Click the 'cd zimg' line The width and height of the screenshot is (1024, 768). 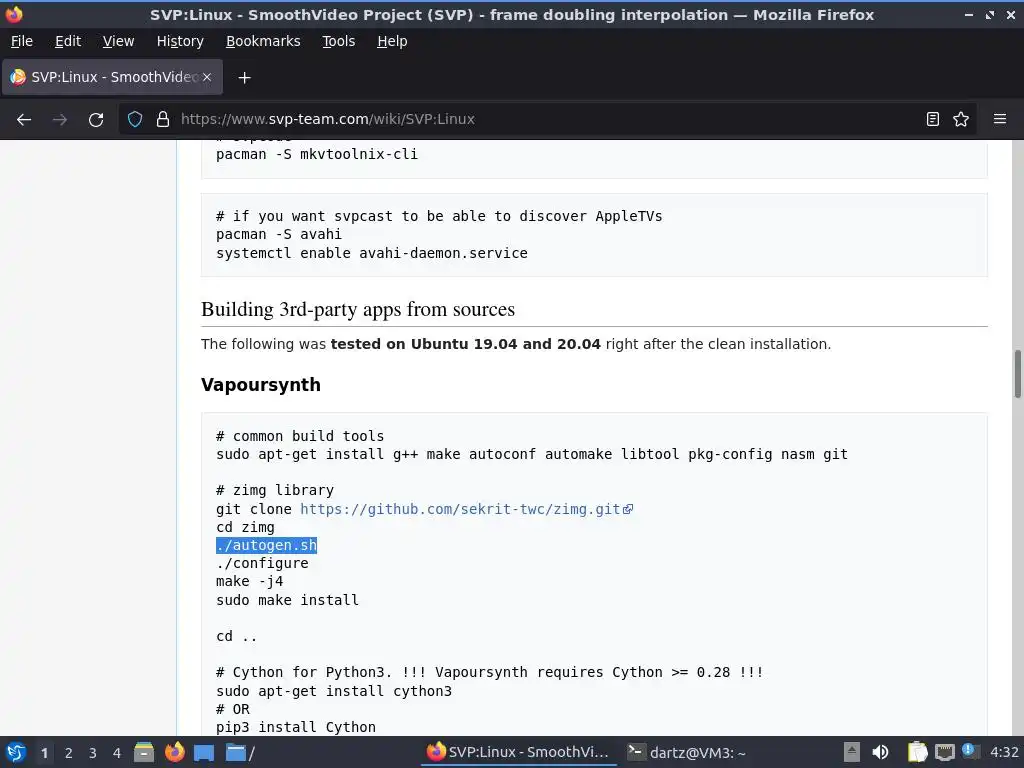(245, 527)
